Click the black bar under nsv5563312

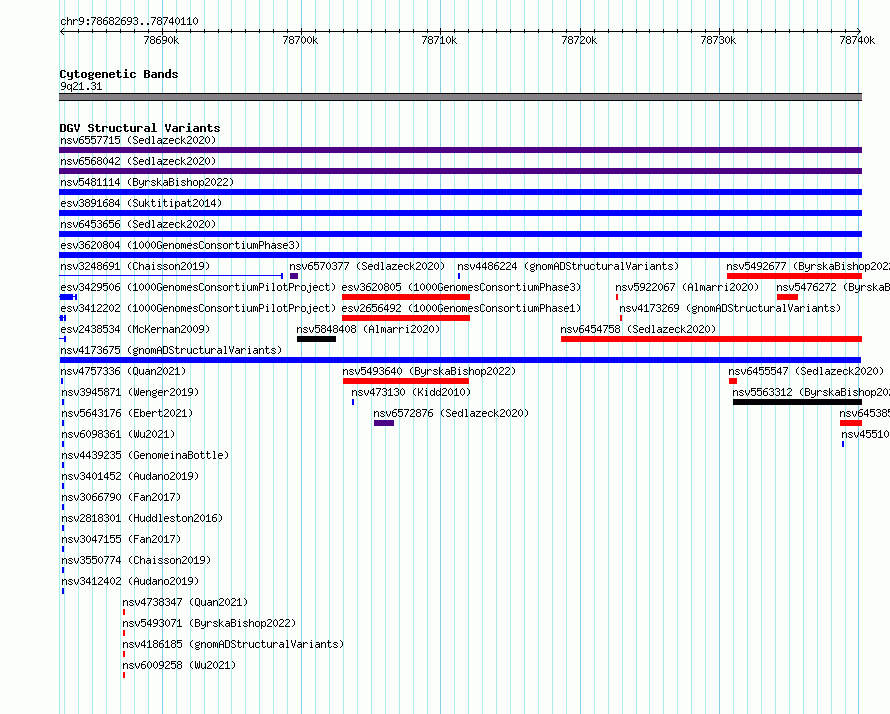pos(797,402)
